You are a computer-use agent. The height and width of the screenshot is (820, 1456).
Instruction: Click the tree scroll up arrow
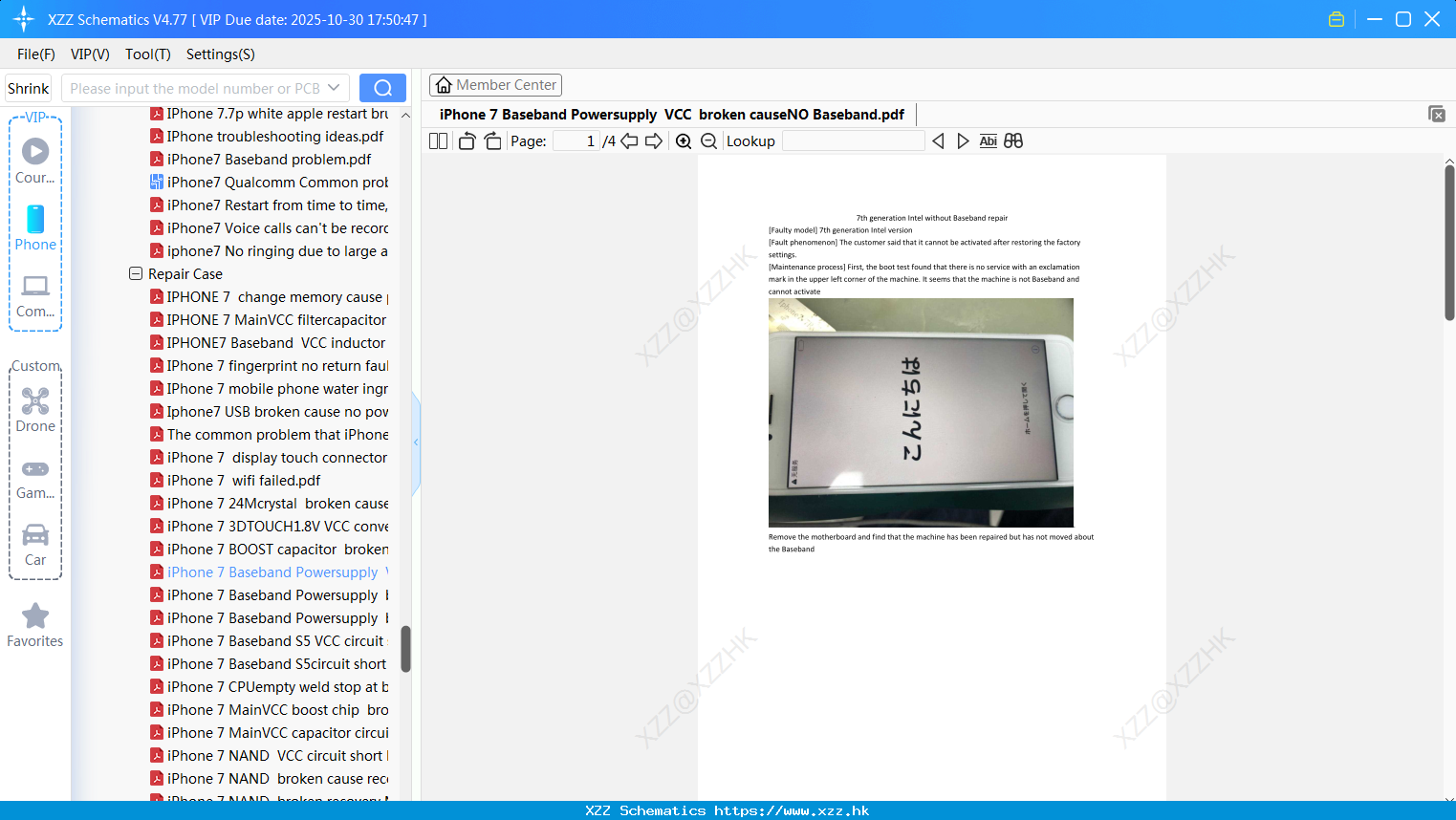(405, 115)
